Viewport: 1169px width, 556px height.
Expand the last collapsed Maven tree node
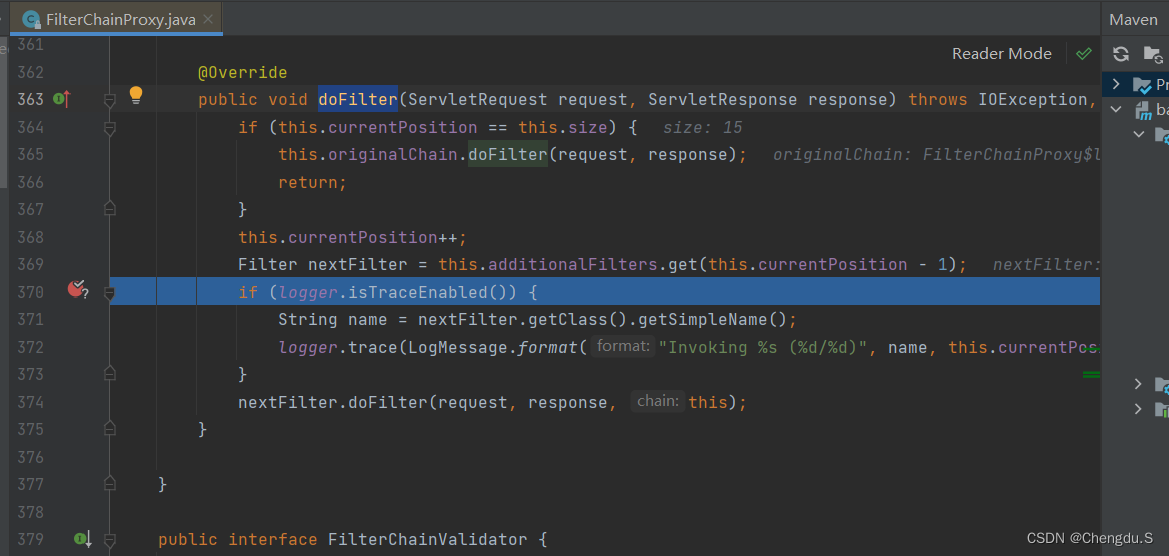1138,408
